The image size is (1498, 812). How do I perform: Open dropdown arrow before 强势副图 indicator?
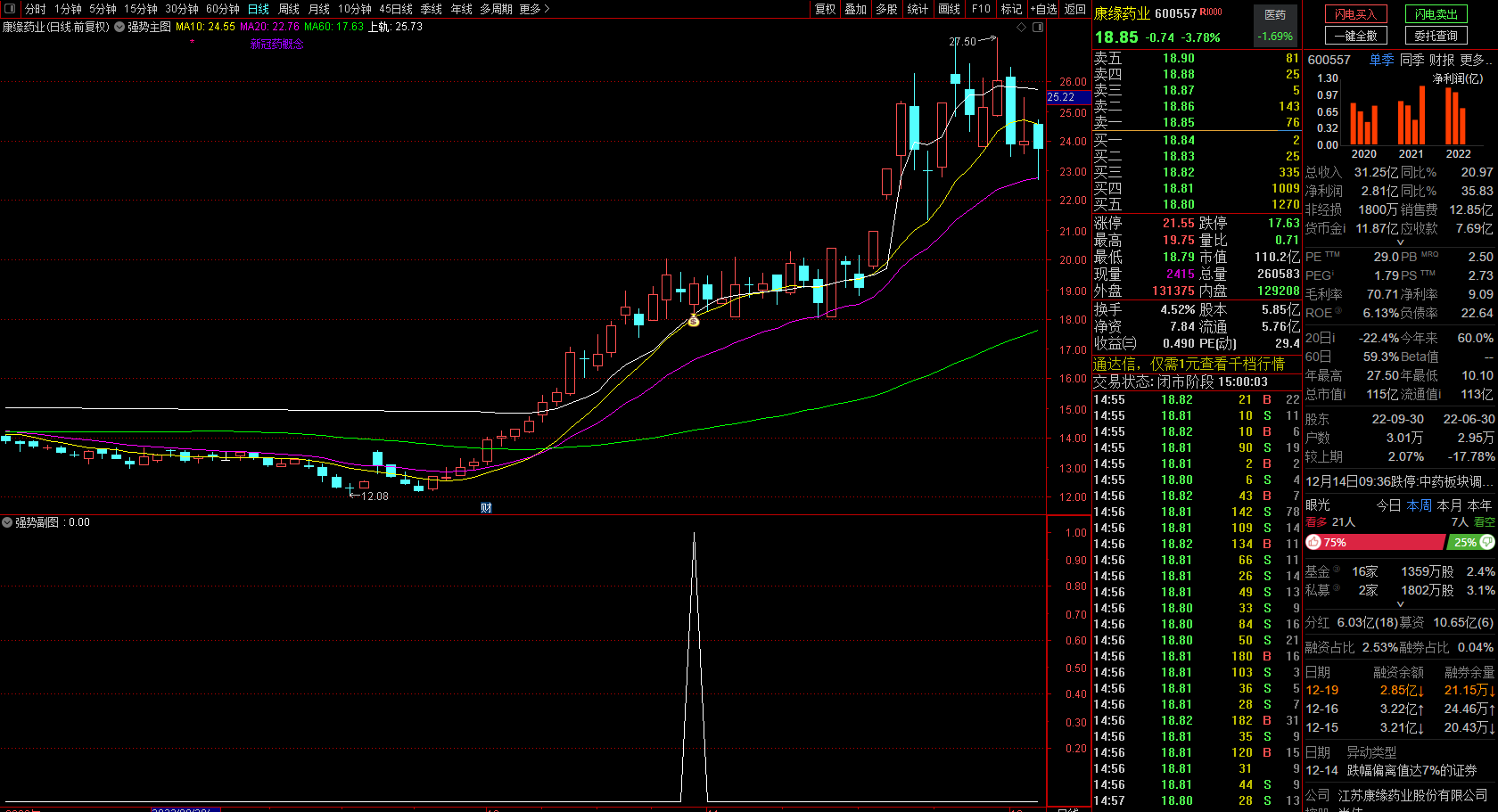7,522
